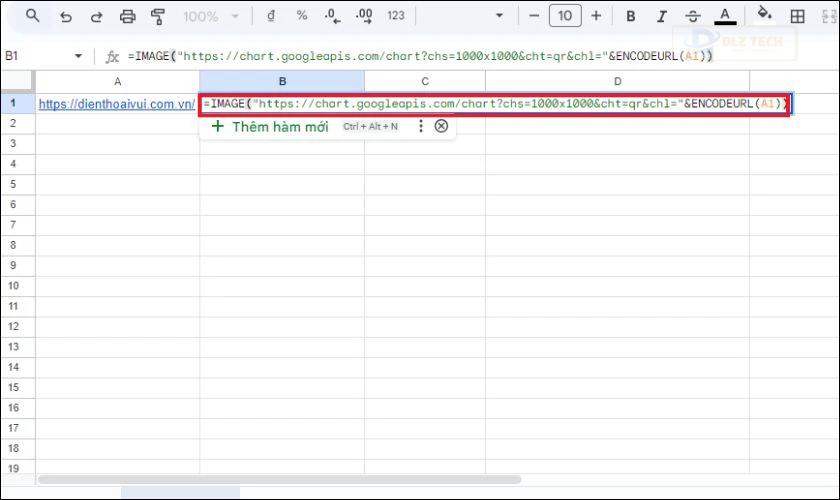Image resolution: width=840 pixels, height=500 pixels.
Task: Open the dienthoaivui.com.vn link in A1
Action: click(117, 104)
